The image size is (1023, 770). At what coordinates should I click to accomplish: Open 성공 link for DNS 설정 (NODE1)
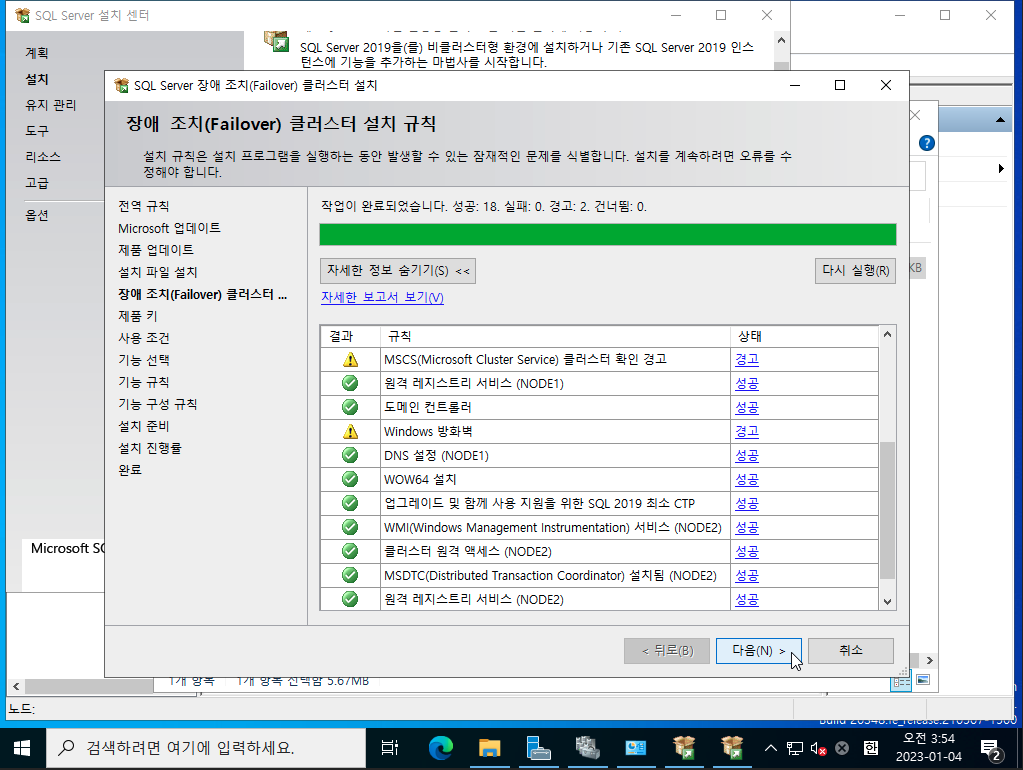point(746,455)
